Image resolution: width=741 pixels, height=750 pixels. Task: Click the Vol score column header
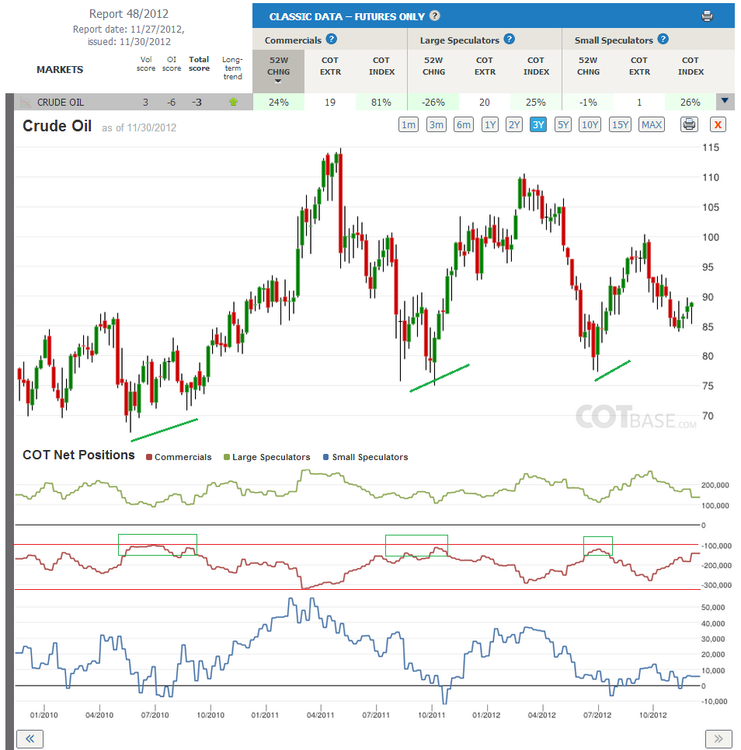(x=146, y=64)
